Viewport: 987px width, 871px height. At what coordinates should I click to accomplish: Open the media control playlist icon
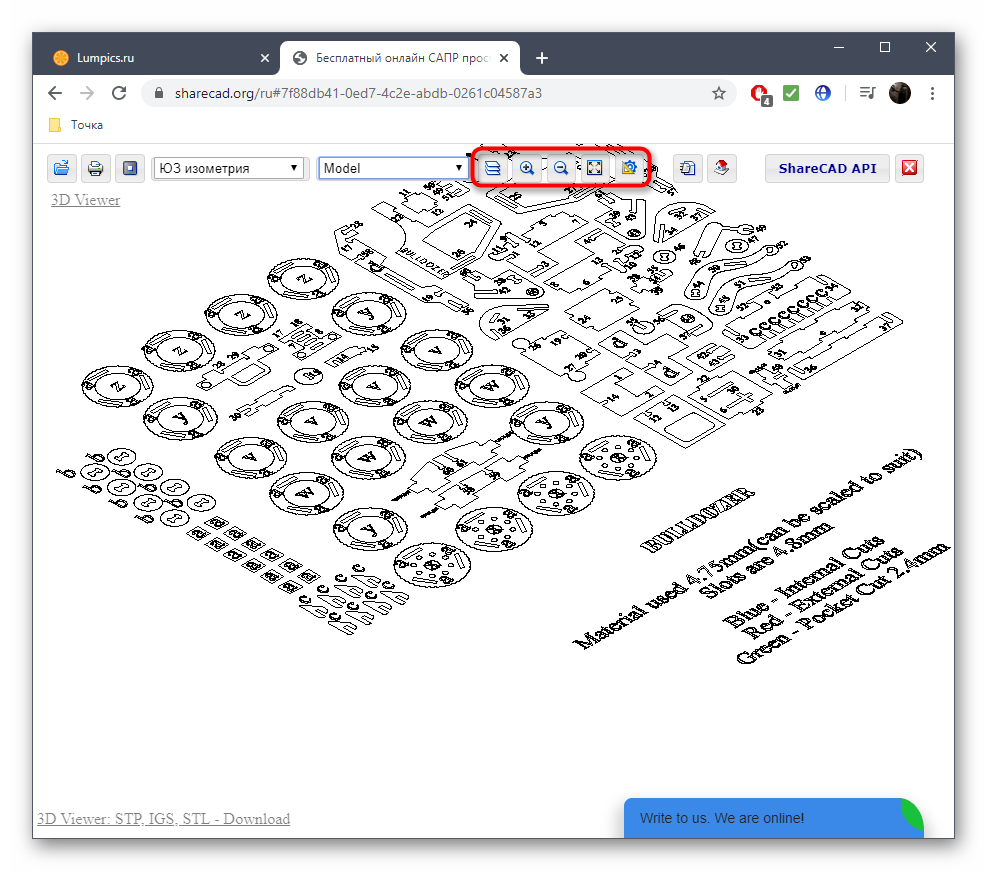867,93
